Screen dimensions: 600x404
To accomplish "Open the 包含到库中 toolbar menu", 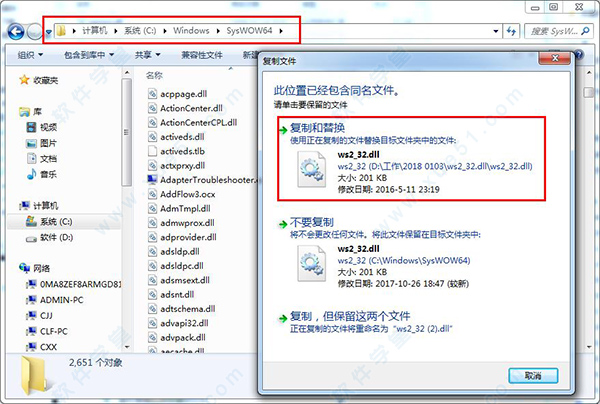I will [89, 55].
